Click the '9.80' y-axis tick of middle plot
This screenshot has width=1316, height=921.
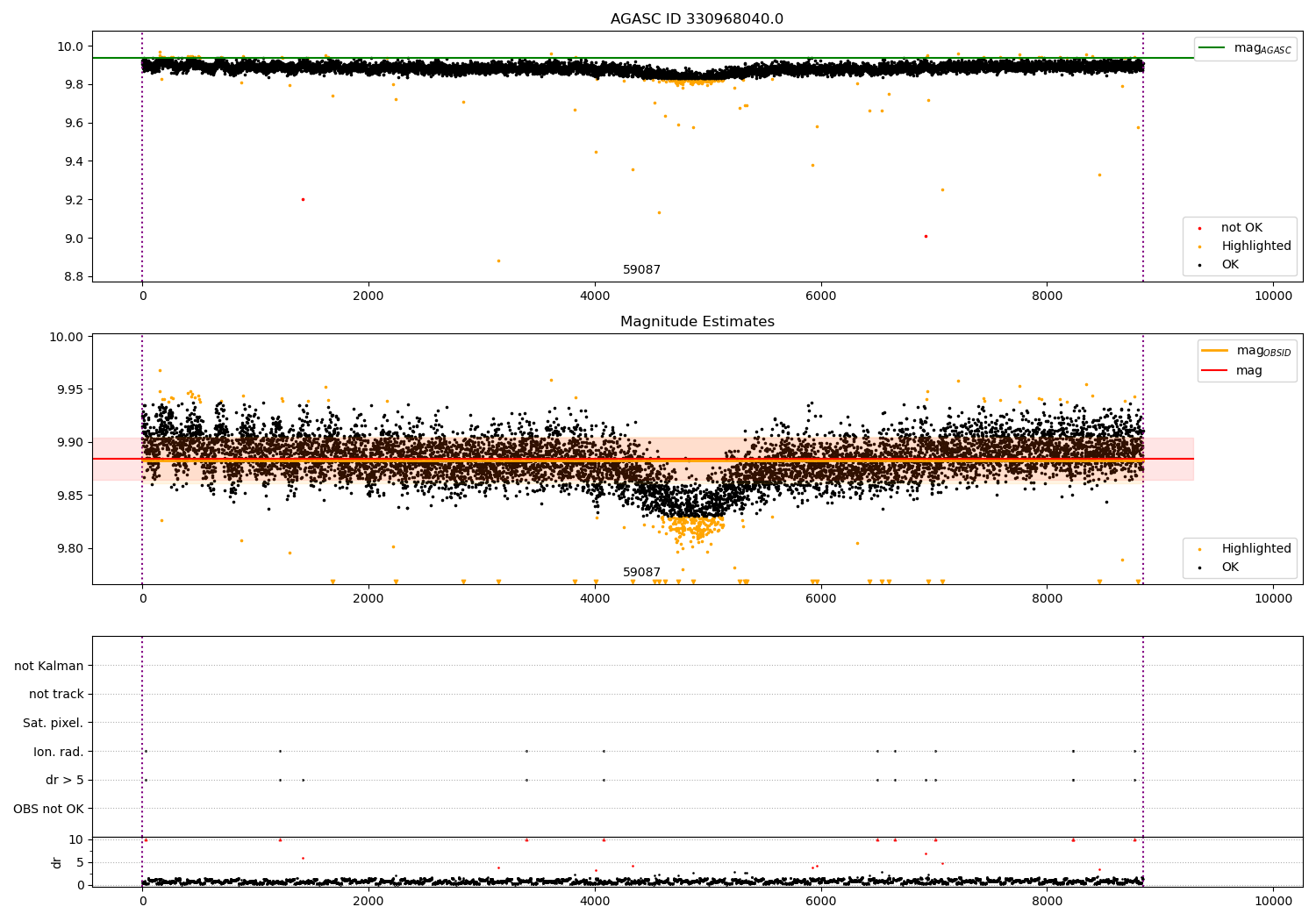pos(70,549)
